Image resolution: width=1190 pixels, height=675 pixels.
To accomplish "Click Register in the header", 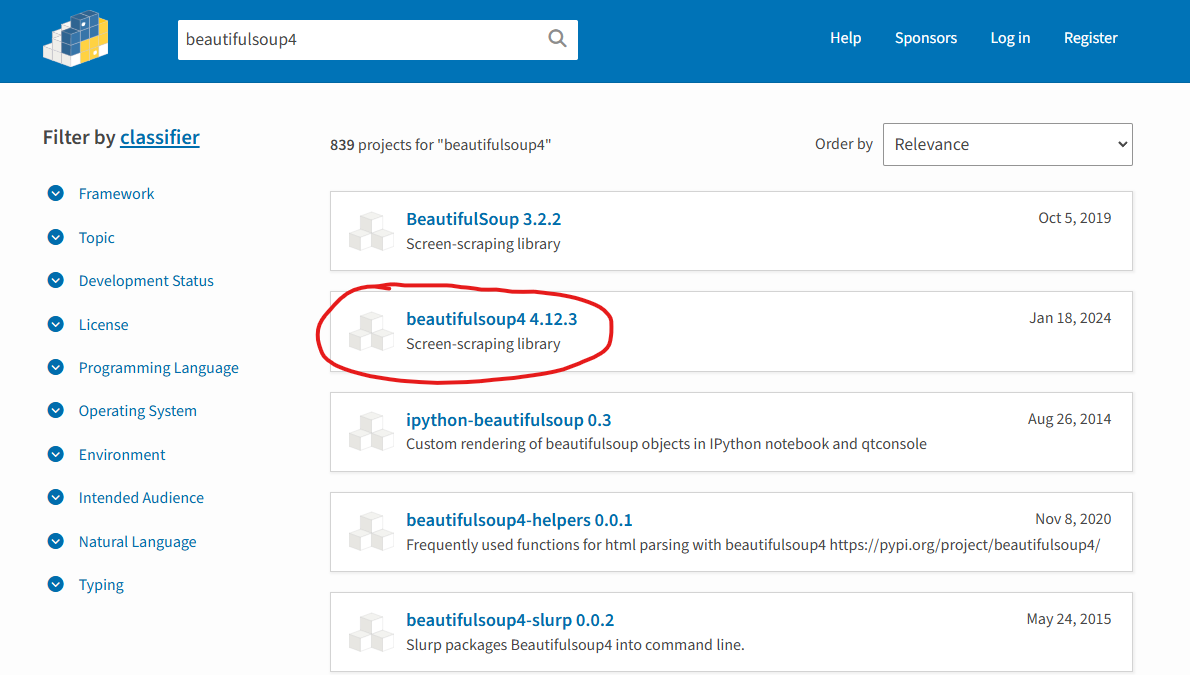I will [x=1091, y=38].
